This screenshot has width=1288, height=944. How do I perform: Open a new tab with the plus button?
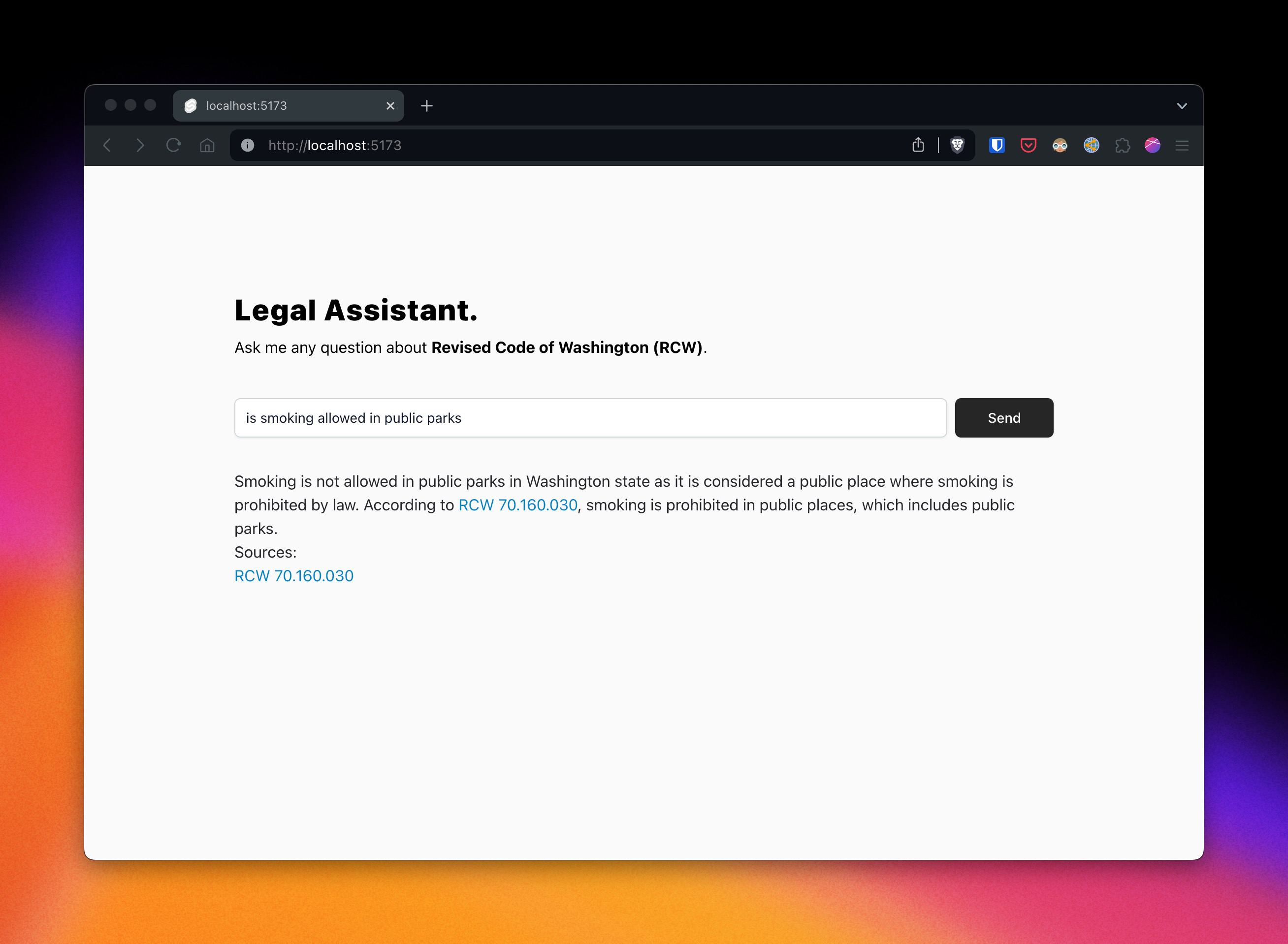[x=427, y=106]
